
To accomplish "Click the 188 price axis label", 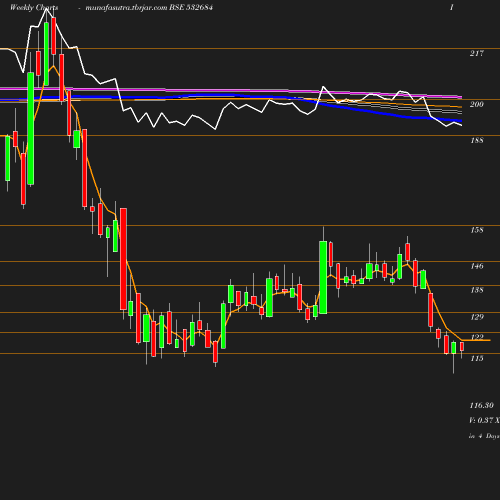I will [477, 140].
